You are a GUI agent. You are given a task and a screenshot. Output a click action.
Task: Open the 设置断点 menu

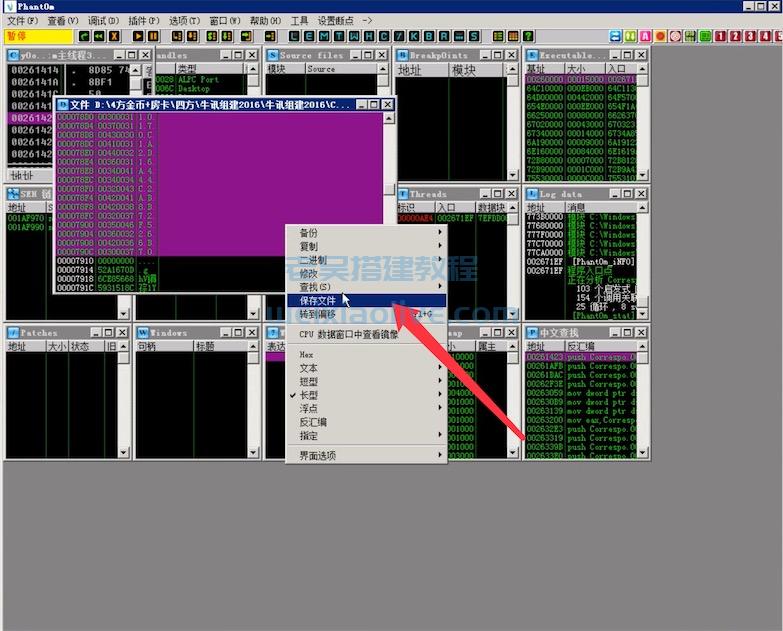(345, 20)
